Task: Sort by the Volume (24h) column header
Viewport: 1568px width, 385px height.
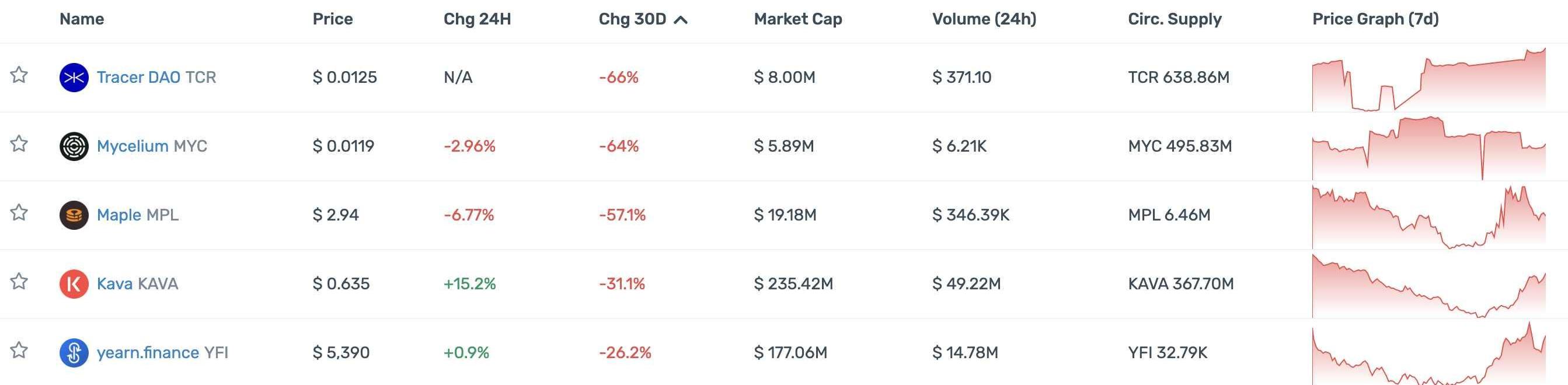Action: [984, 19]
